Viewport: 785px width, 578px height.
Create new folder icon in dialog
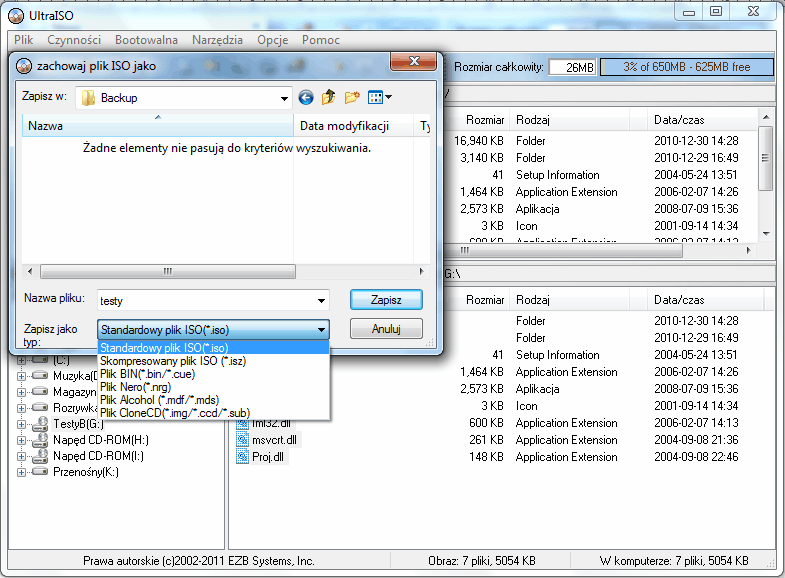[x=351, y=98]
